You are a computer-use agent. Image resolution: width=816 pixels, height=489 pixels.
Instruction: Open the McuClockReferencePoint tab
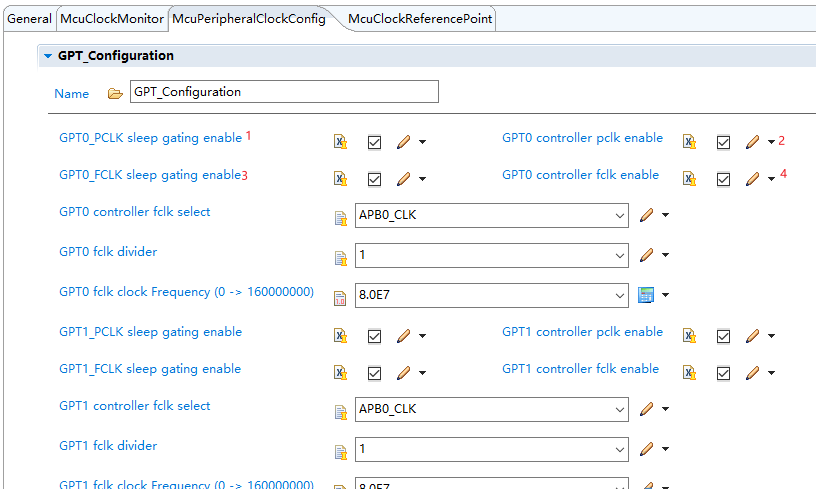click(420, 19)
